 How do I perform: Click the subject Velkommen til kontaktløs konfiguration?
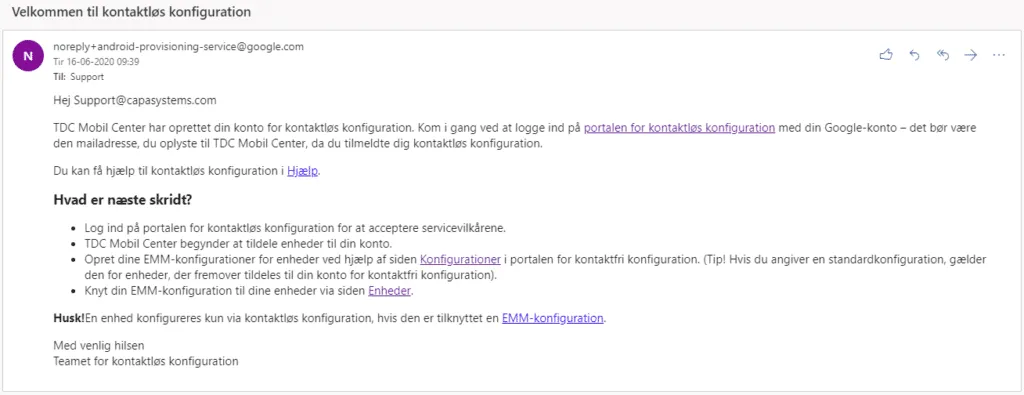131,12
